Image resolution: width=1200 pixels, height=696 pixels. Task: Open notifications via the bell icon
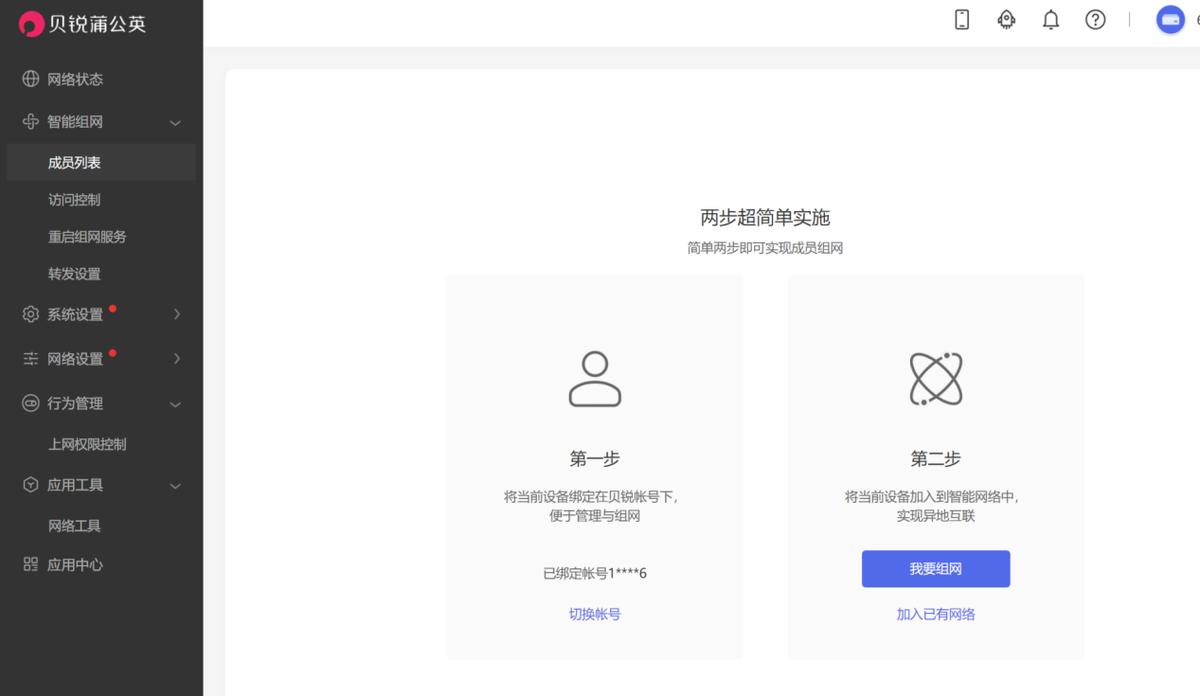(1051, 19)
